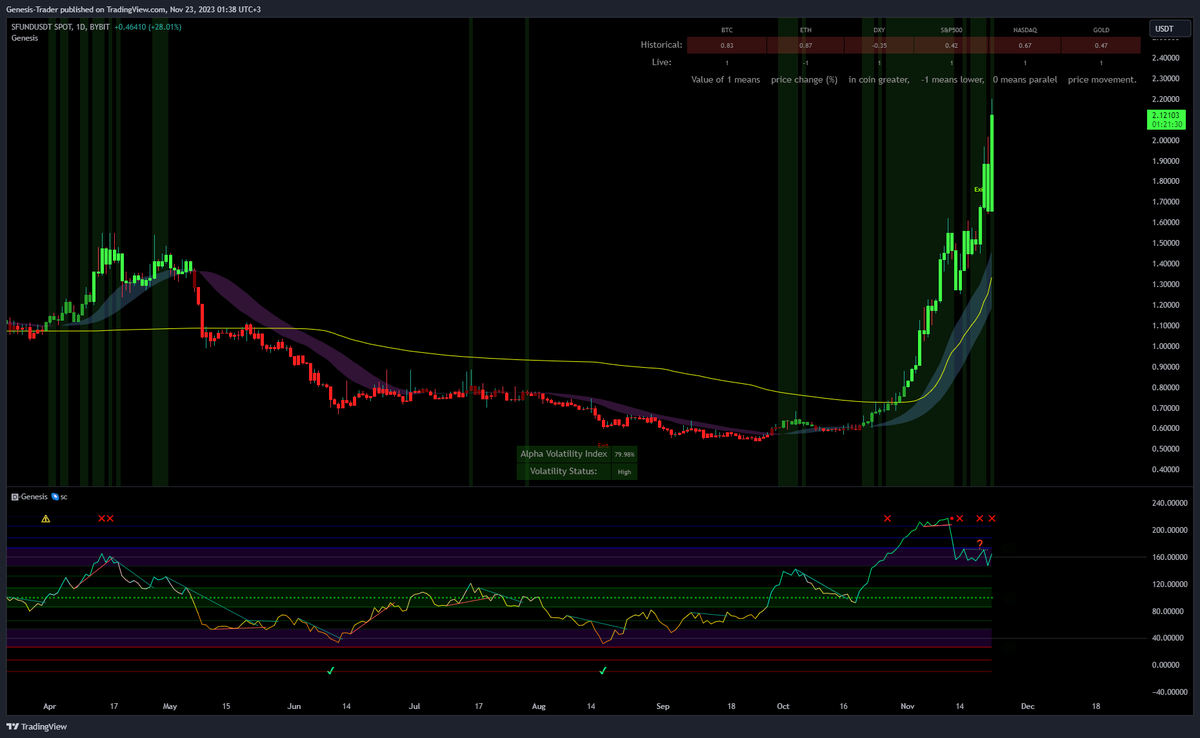The width and height of the screenshot is (1200, 738).
Task: Click the ETH live value -1
Action: [805, 63]
